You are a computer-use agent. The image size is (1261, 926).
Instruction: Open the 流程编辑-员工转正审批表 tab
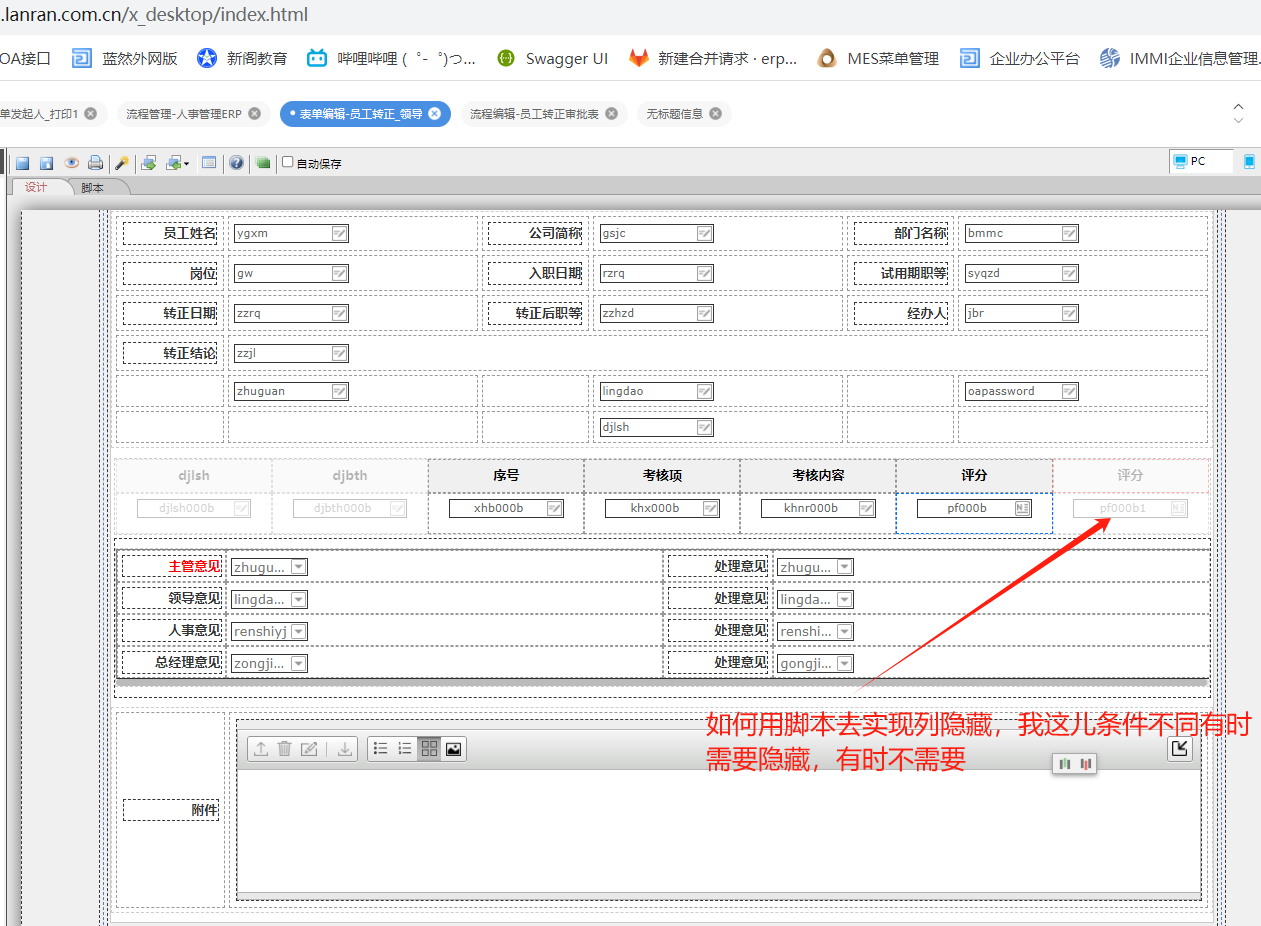coord(534,114)
